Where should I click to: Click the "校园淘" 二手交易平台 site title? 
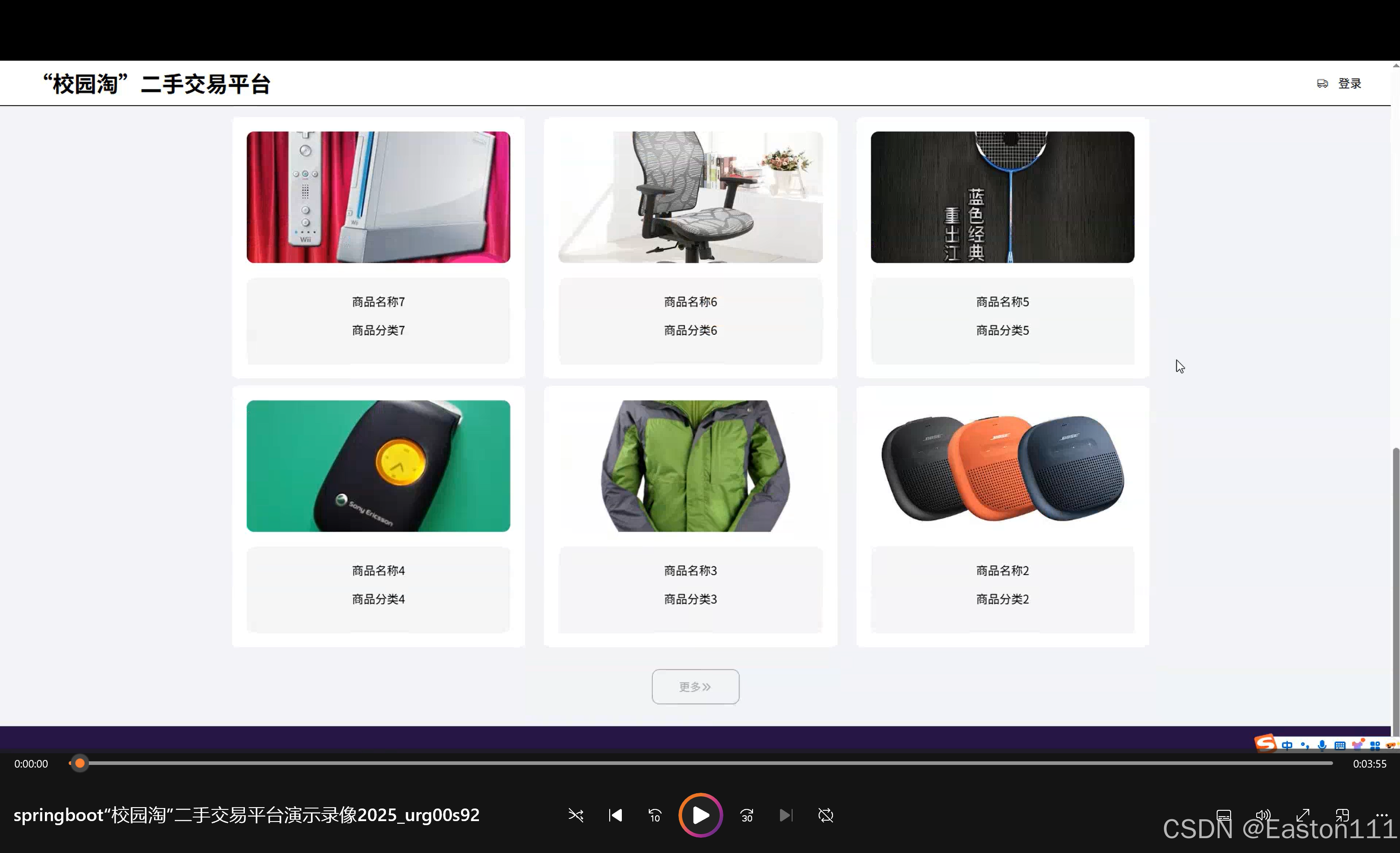(x=157, y=84)
